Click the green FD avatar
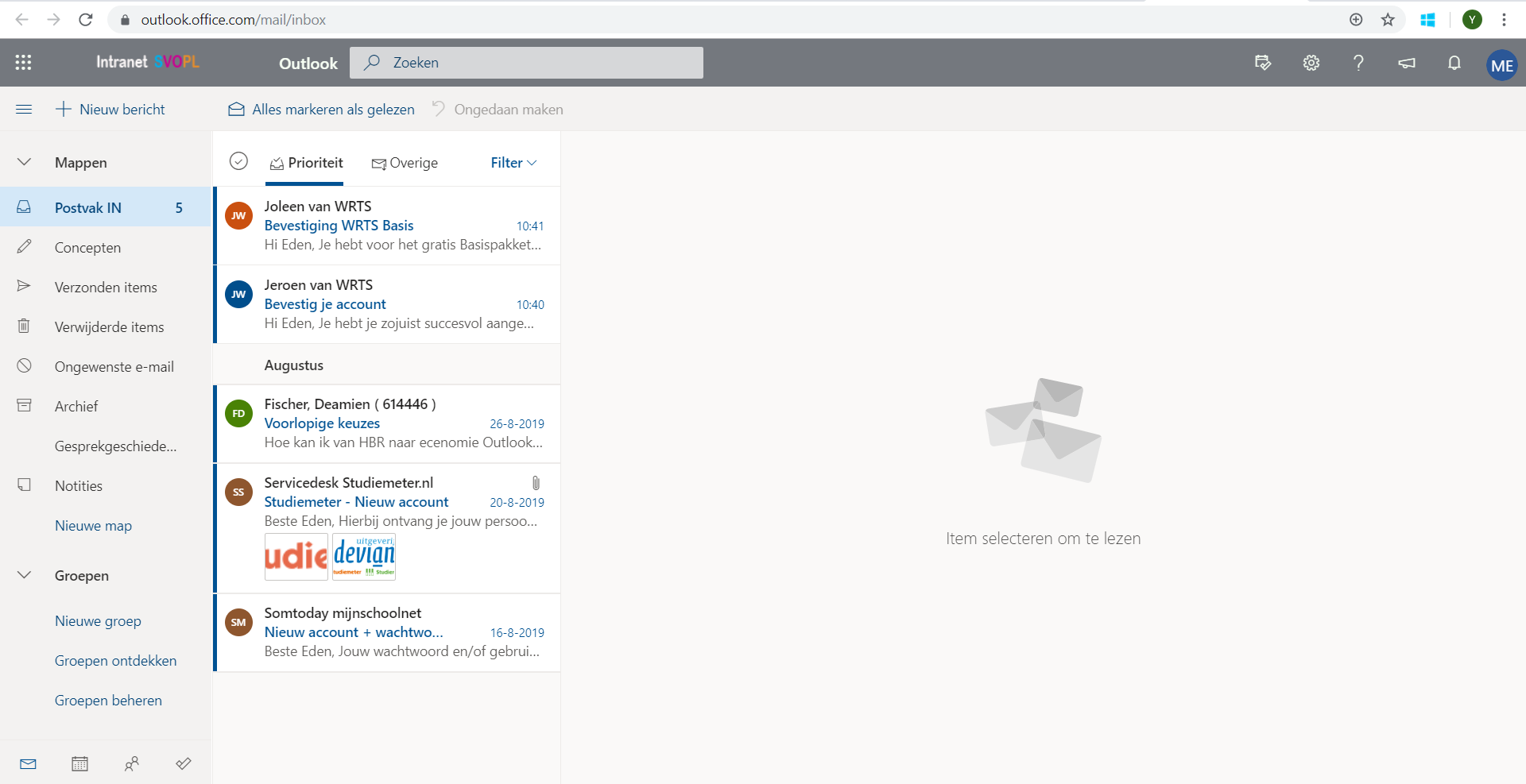Viewport: 1526px width, 784px height. (x=238, y=413)
